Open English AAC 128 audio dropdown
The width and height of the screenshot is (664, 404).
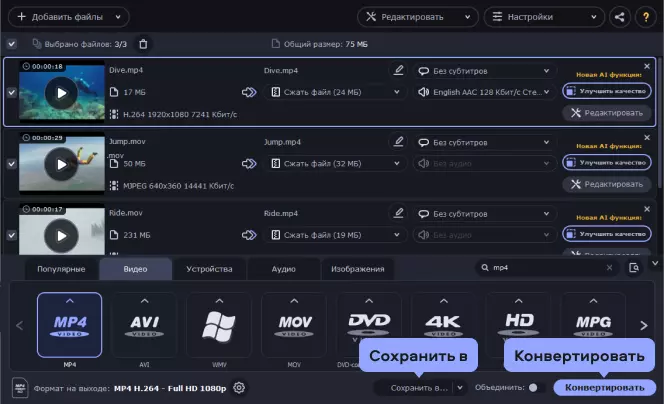[x=484, y=92]
